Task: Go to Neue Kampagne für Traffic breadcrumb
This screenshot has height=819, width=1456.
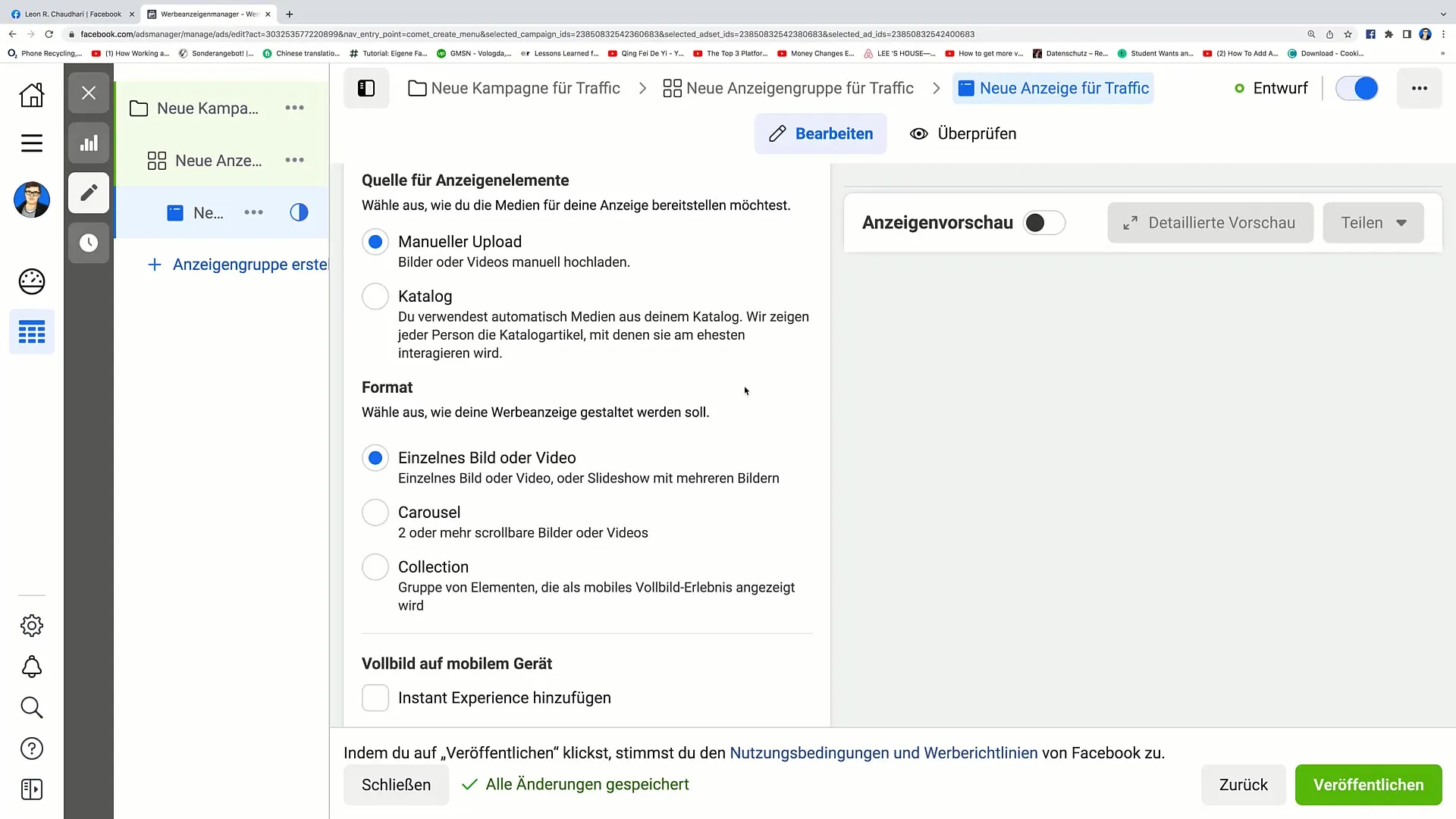Action: pos(514,88)
